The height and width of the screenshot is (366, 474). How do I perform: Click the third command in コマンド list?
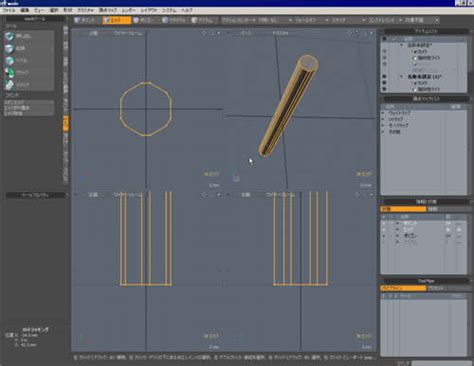click(29, 113)
